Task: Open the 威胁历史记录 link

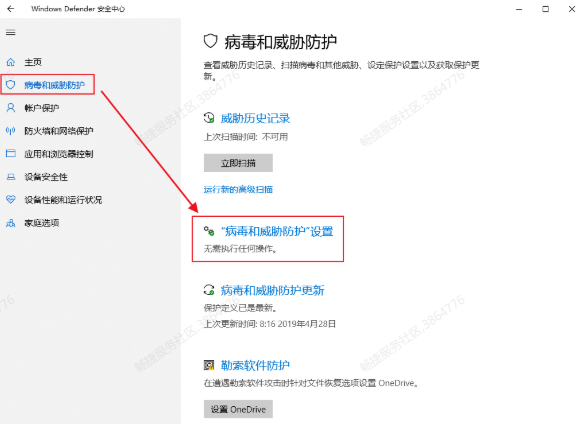Action: coord(255,118)
